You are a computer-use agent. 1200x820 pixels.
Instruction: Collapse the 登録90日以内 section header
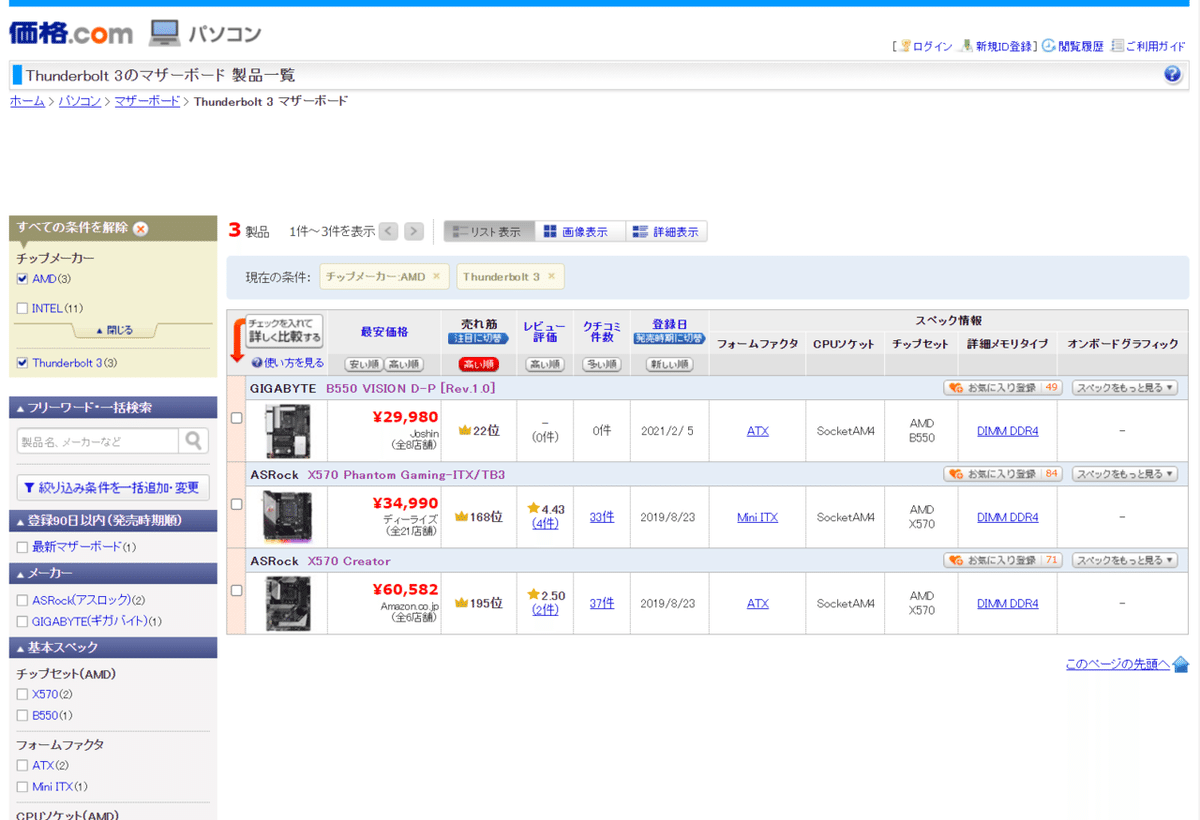point(113,521)
